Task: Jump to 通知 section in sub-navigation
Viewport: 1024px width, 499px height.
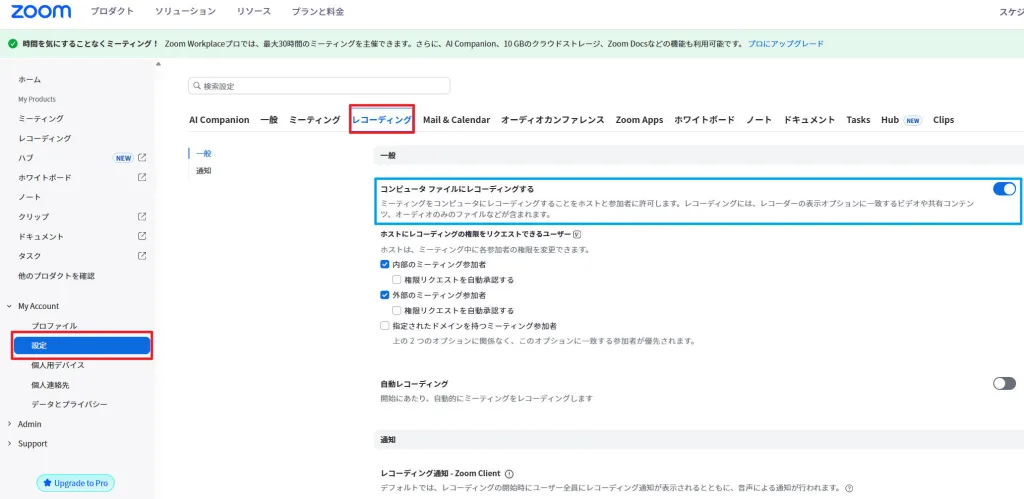Action: 204,170
